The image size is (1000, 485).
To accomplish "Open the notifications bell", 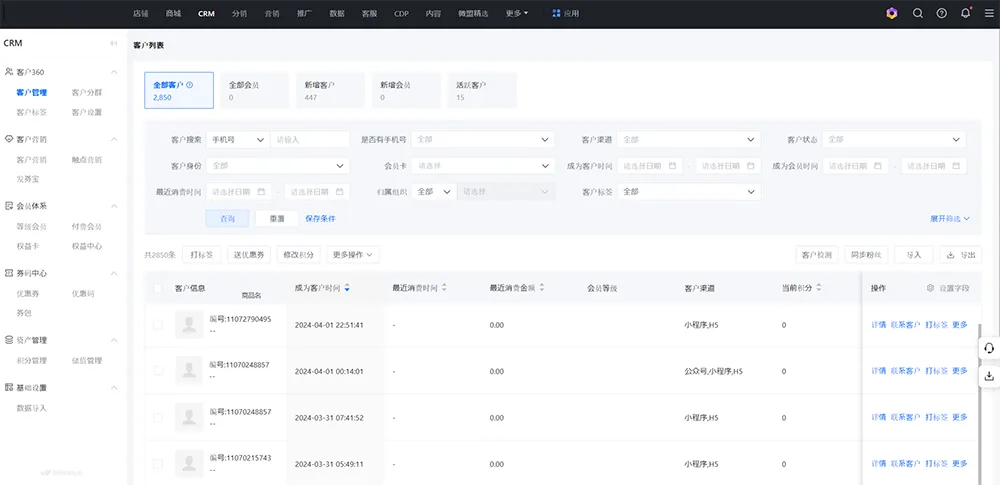I will coord(966,13).
